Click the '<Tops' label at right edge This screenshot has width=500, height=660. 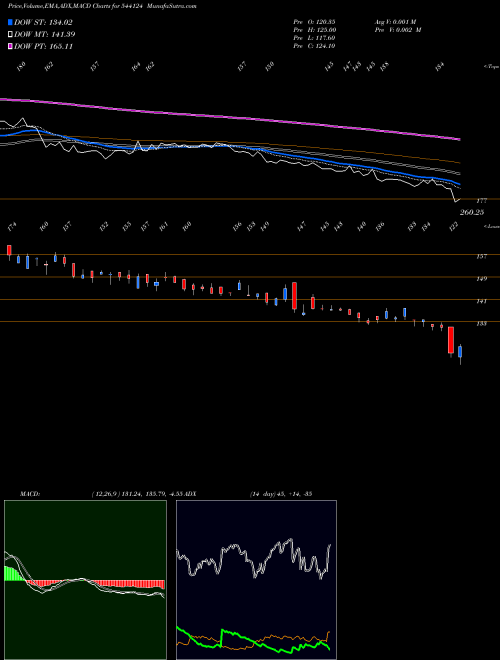pos(491,67)
